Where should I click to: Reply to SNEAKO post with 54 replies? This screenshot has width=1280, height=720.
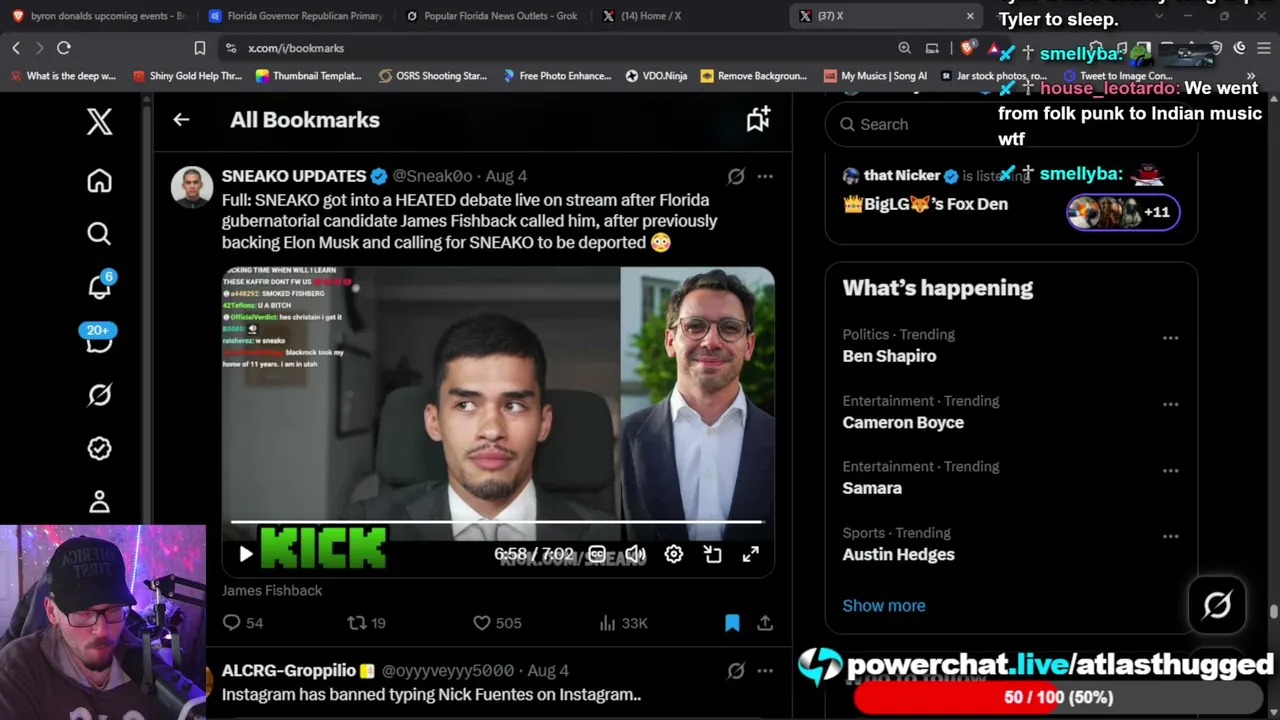pyautogui.click(x=243, y=623)
